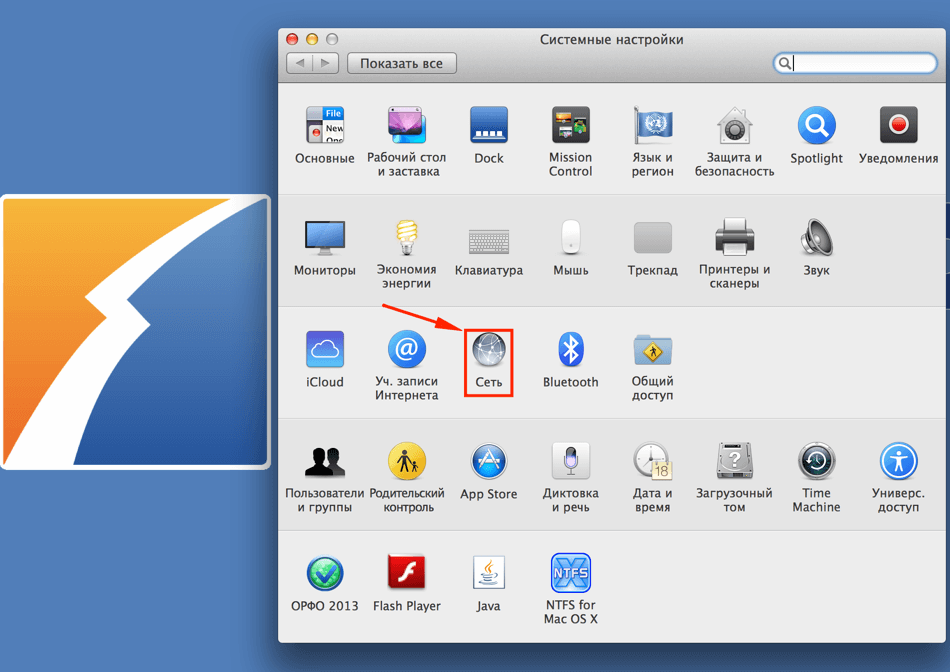Screen dimensions: 950x672
Task: Open NTFS for Mac OS X pane
Action: [570, 574]
